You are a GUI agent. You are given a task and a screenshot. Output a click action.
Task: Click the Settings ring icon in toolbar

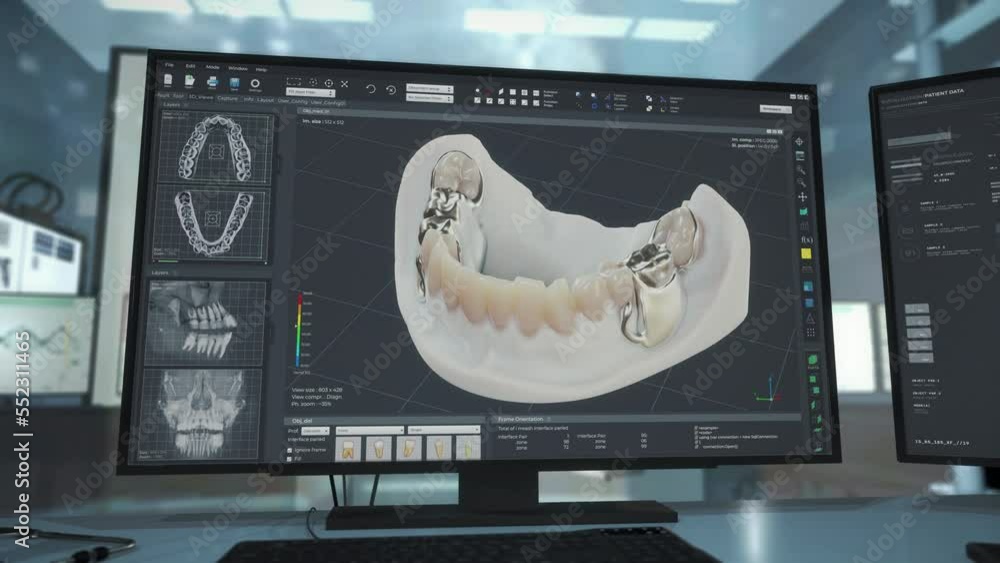click(x=255, y=84)
